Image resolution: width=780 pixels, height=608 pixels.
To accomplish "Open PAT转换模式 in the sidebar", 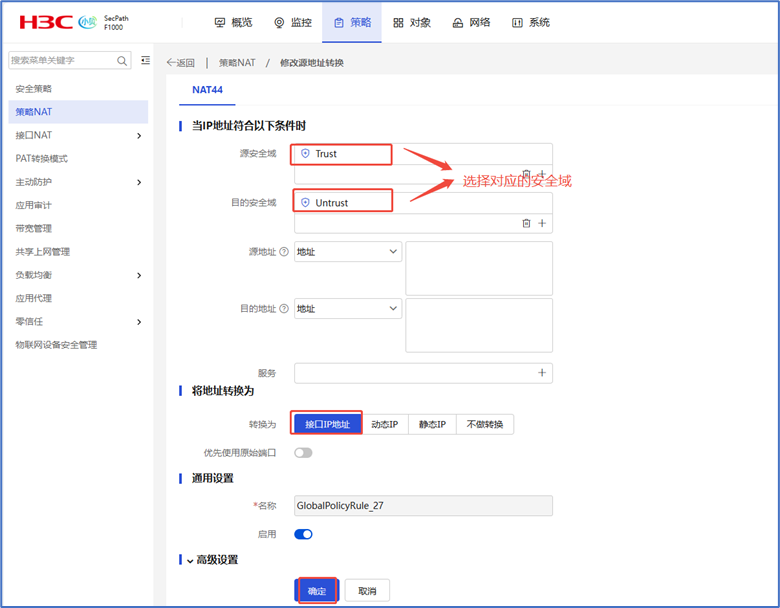I will [42, 159].
